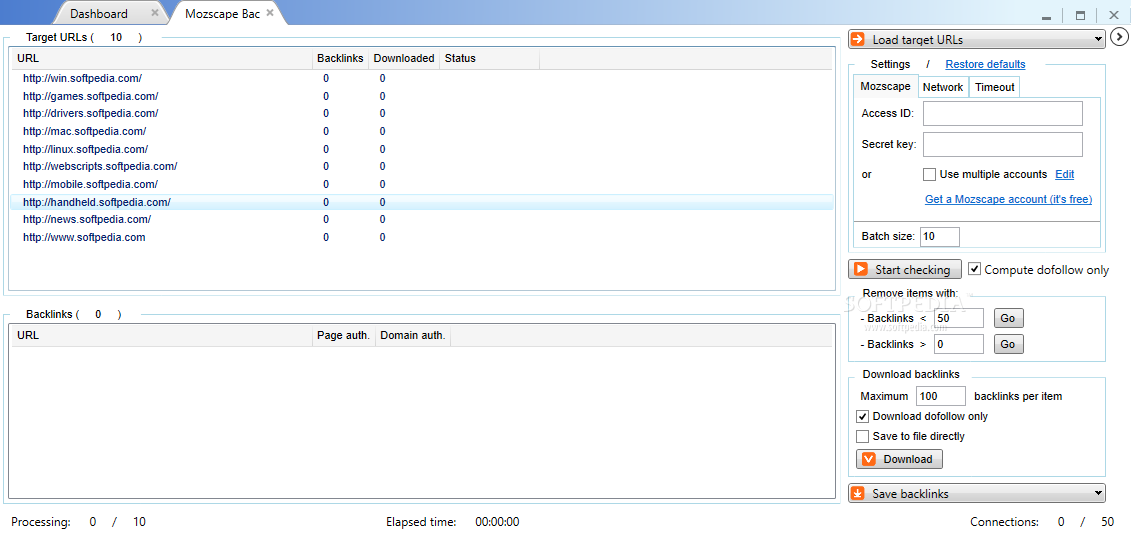Select row http://www.softpedia.com

coord(421,237)
